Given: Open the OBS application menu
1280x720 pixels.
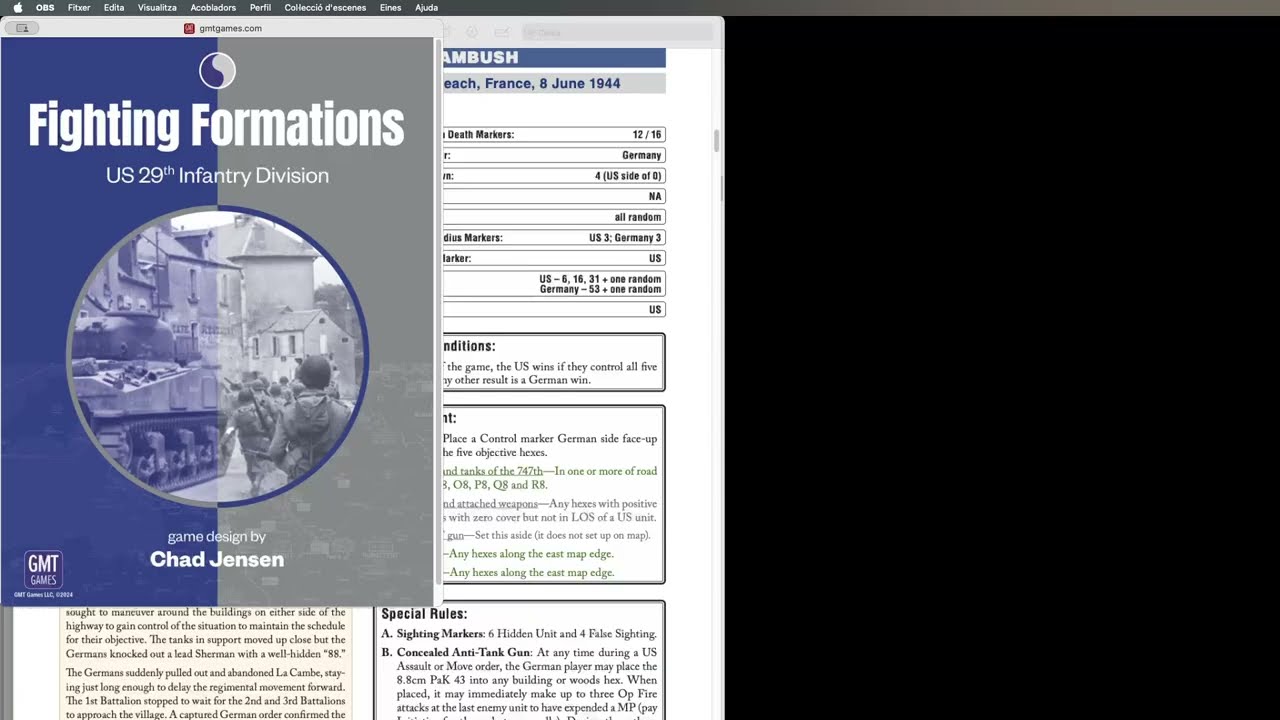Looking at the screenshot, I should pos(45,7).
